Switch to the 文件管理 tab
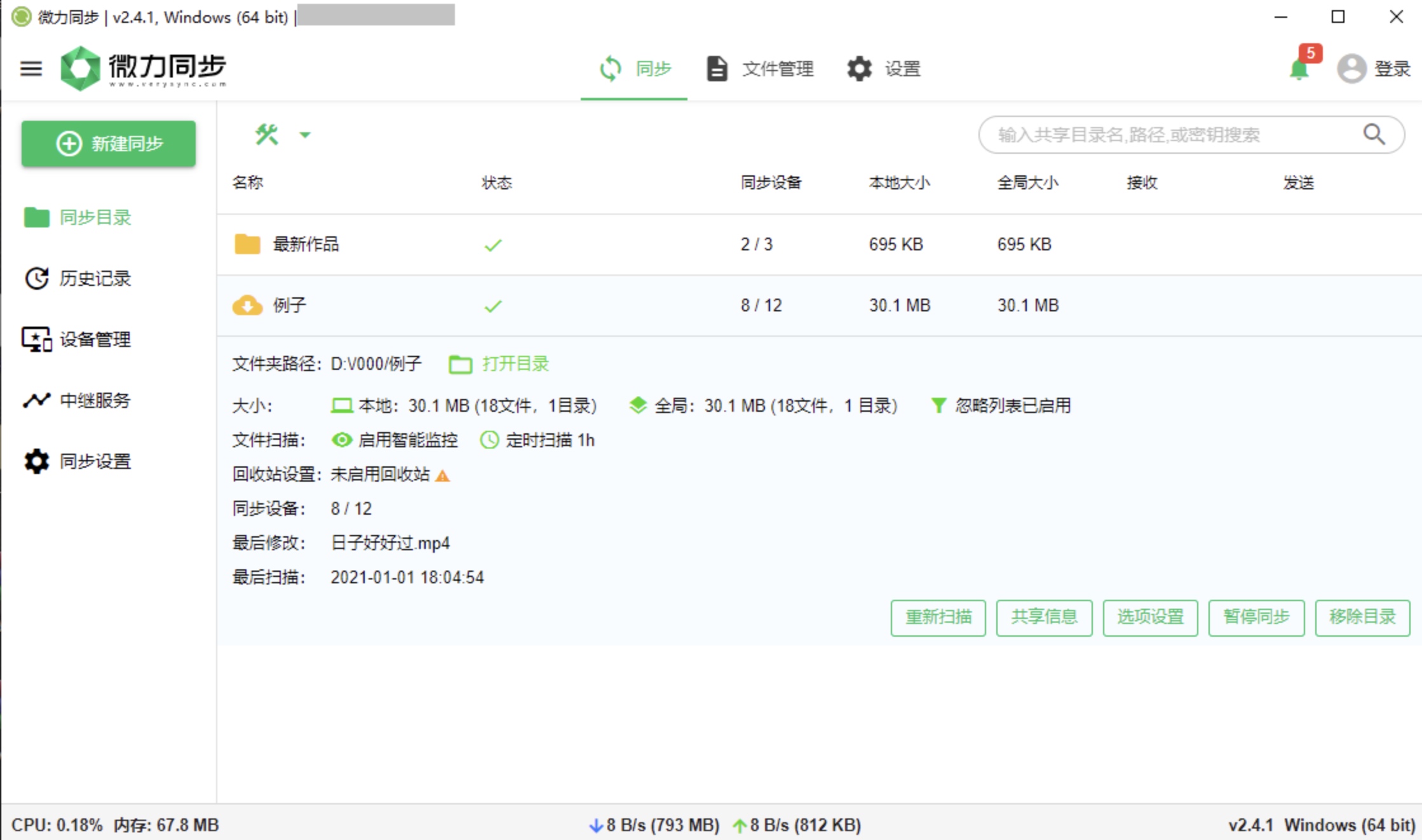The width and height of the screenshot is (1422, 840). point(760,68)
